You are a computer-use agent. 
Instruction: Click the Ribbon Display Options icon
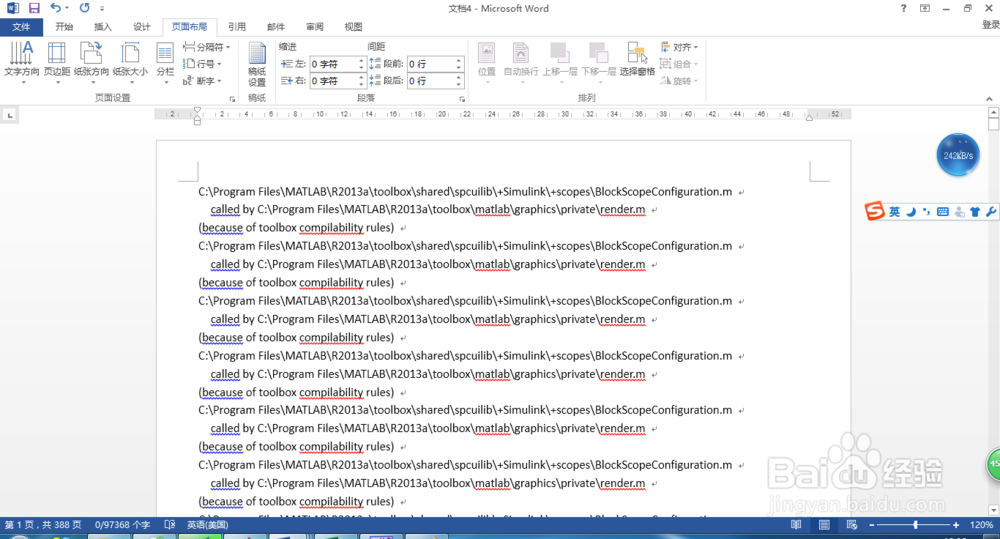click(x=925, y=8)
